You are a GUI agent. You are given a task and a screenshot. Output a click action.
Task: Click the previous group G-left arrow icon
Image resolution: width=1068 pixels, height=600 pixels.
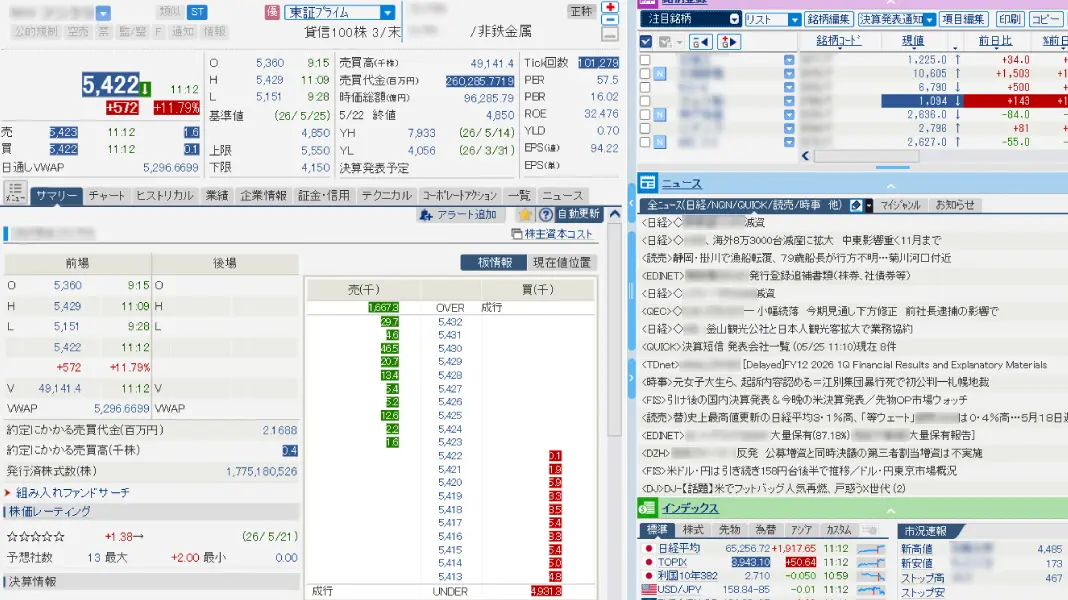(700, 42)
